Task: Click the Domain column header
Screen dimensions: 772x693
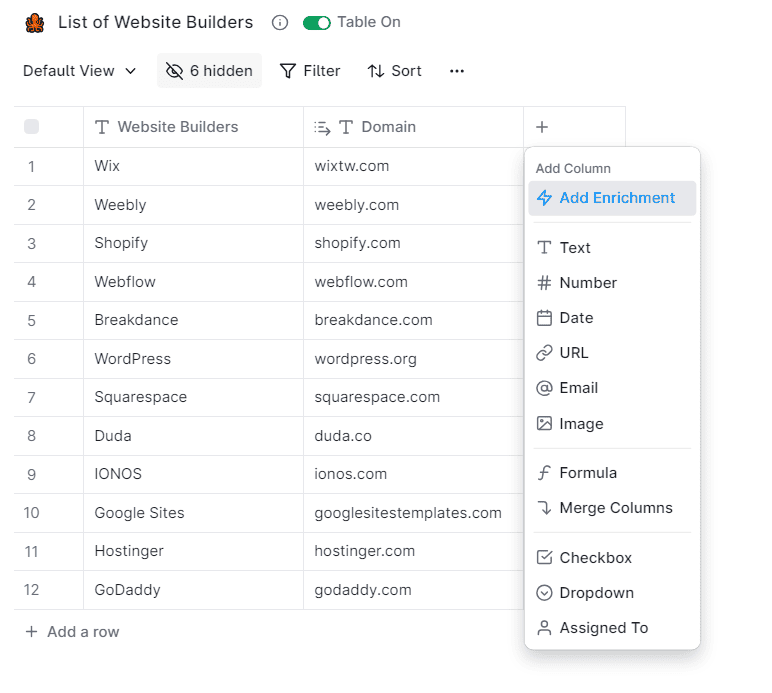Action: coord(414,127)
